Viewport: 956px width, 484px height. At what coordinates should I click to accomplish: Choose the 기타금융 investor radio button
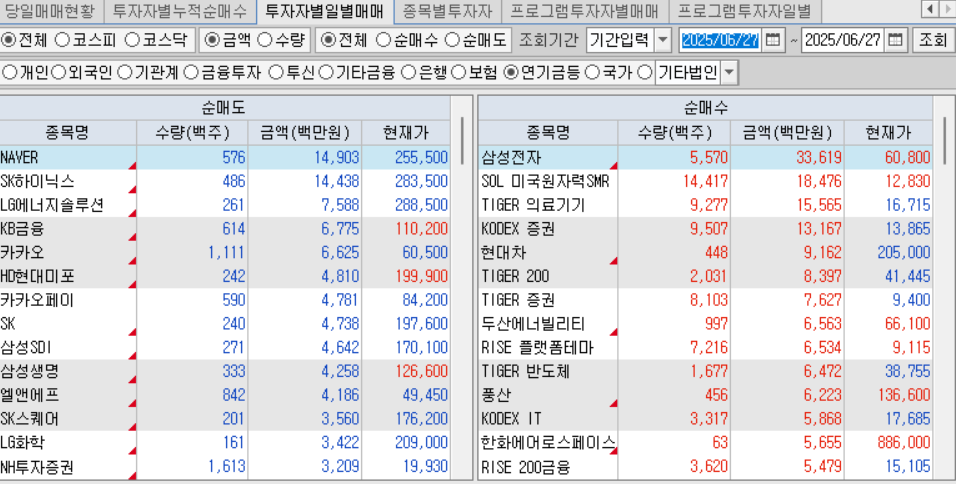click(326, 73)
